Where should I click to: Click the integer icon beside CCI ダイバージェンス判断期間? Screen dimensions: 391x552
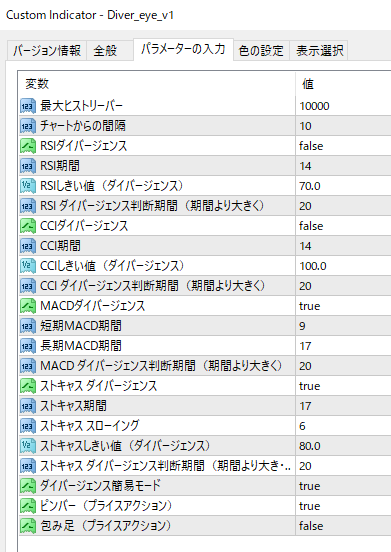pyautogui.click(x=28, y=286)
